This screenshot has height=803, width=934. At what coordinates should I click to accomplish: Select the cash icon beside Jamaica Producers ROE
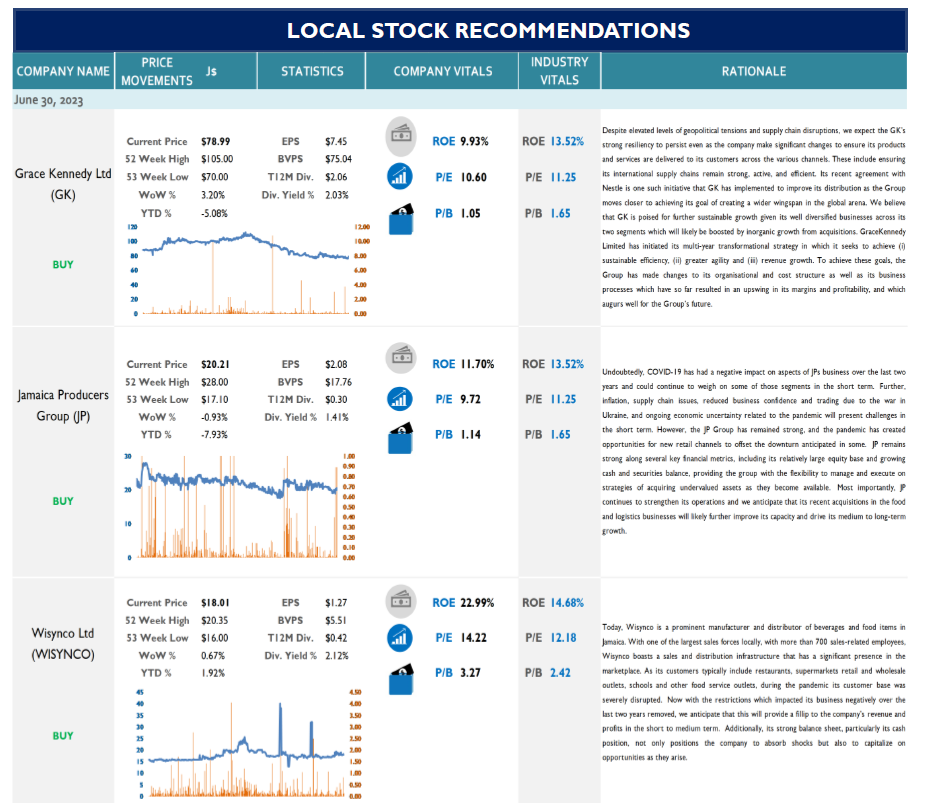coord(401,358)
